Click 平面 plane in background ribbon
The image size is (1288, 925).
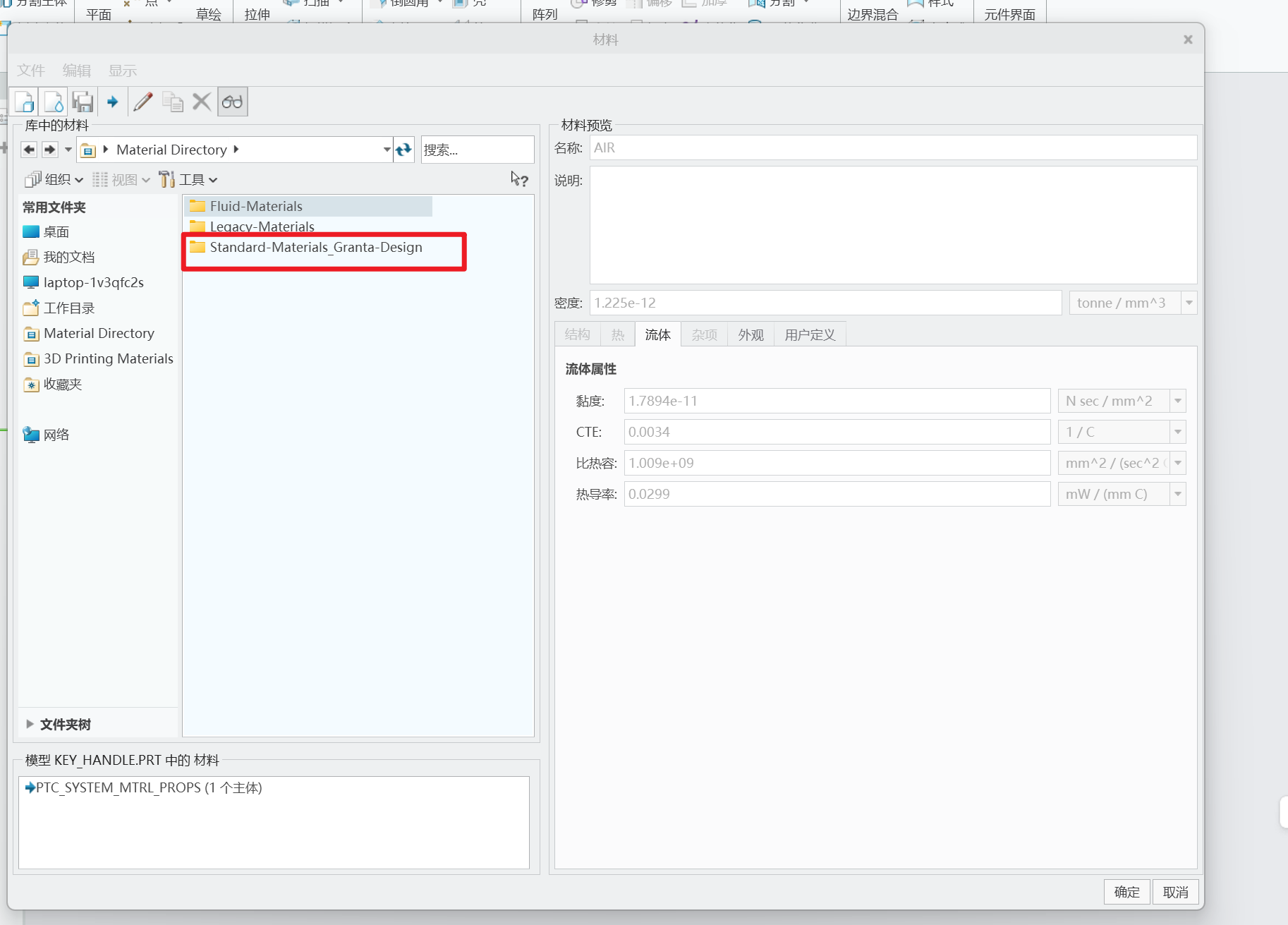click(x=99, y=14)
